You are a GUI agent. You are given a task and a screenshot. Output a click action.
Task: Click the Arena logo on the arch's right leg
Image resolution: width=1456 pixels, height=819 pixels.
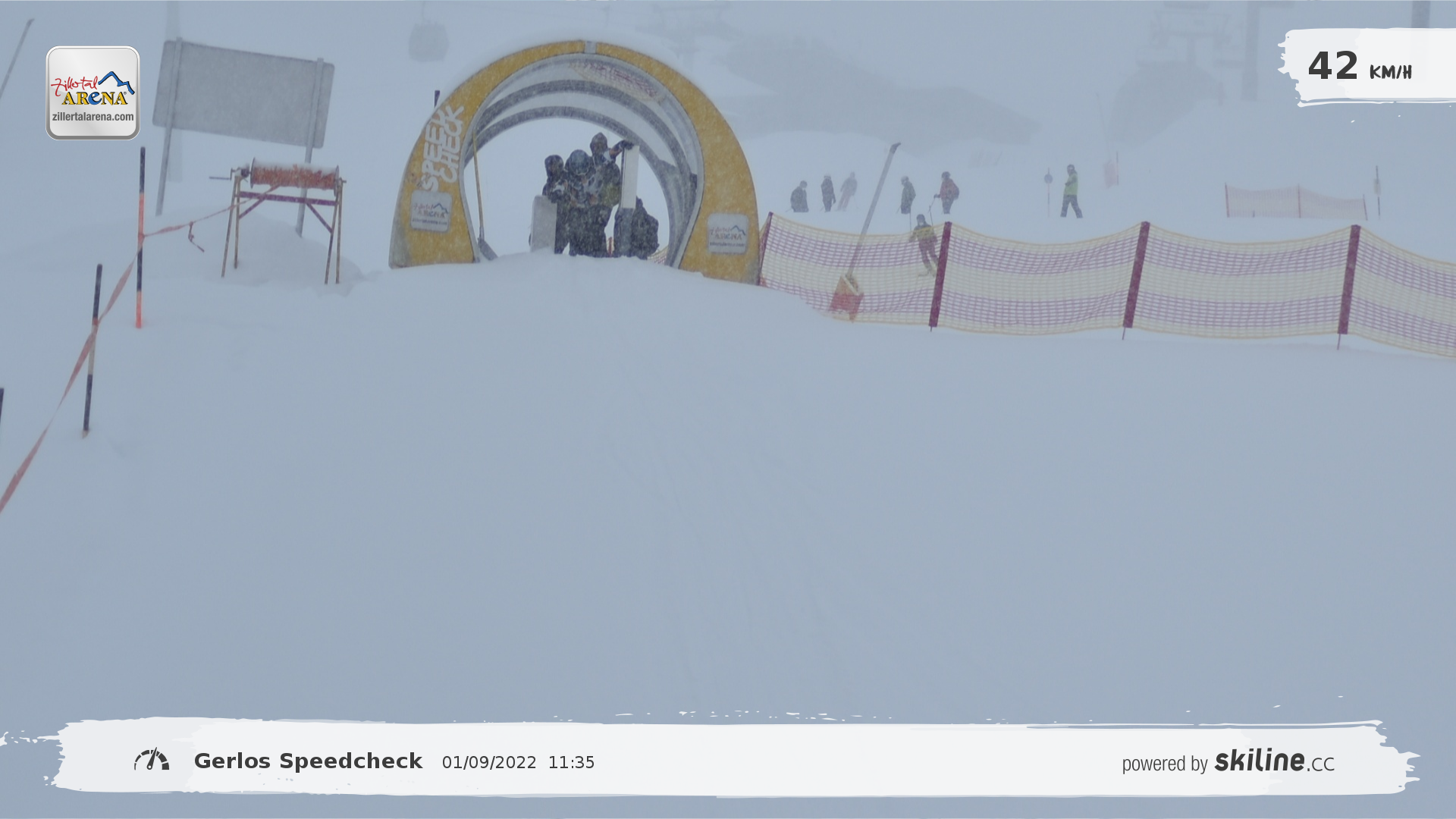tap(727, 233)
